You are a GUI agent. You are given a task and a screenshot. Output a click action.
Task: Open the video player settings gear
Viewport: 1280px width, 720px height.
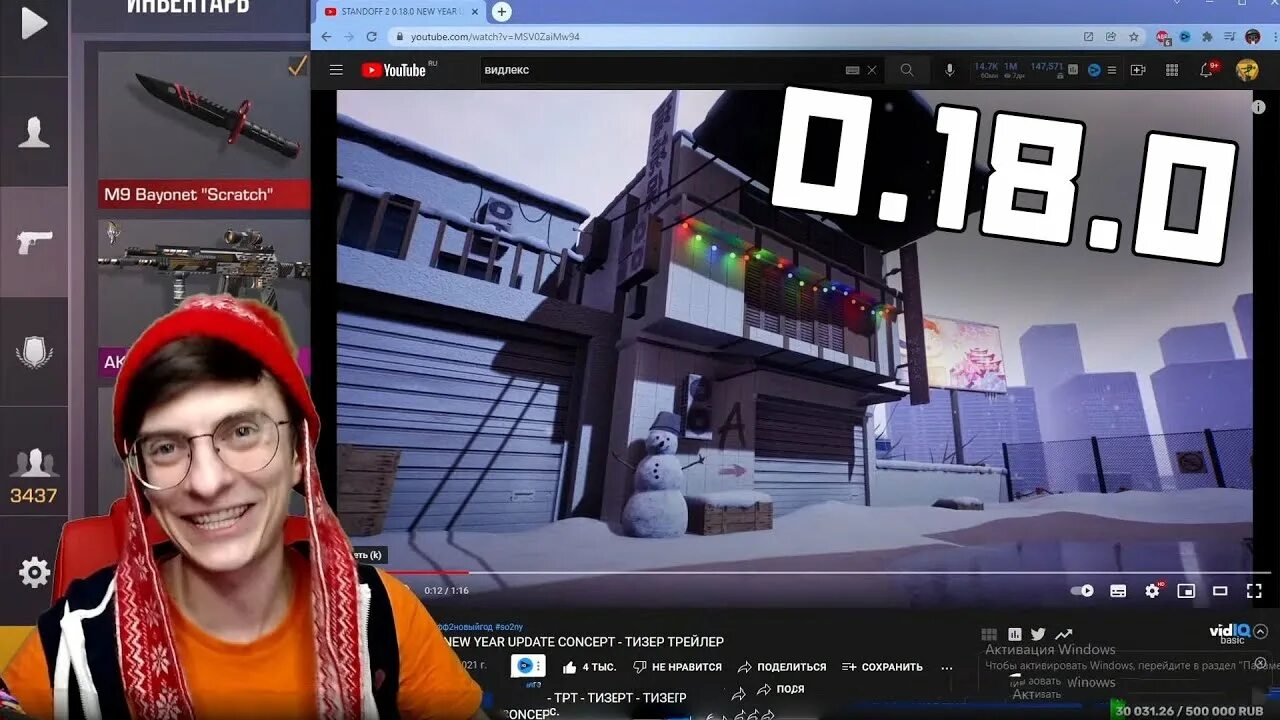pos(1152,591)
